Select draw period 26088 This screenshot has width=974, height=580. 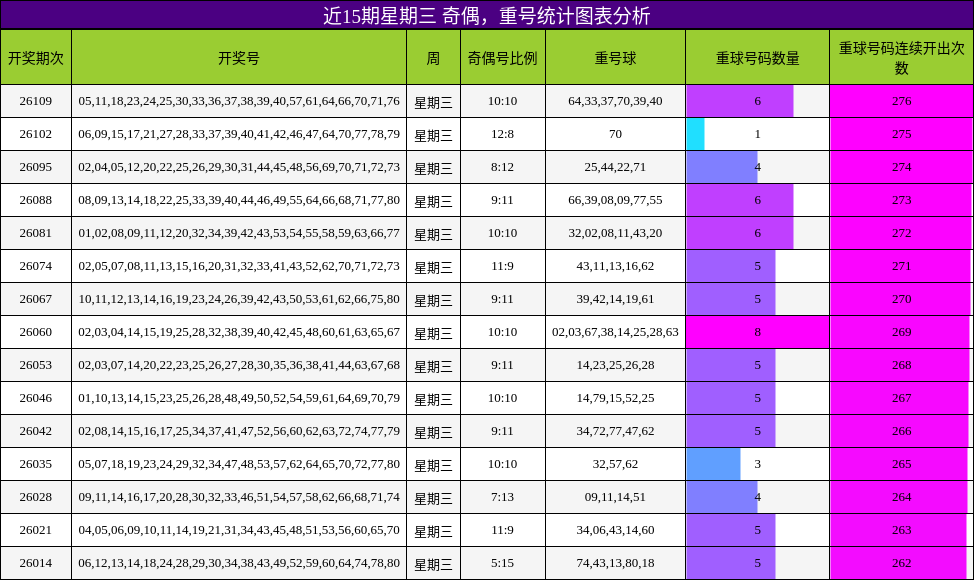[x=36, y=199]
